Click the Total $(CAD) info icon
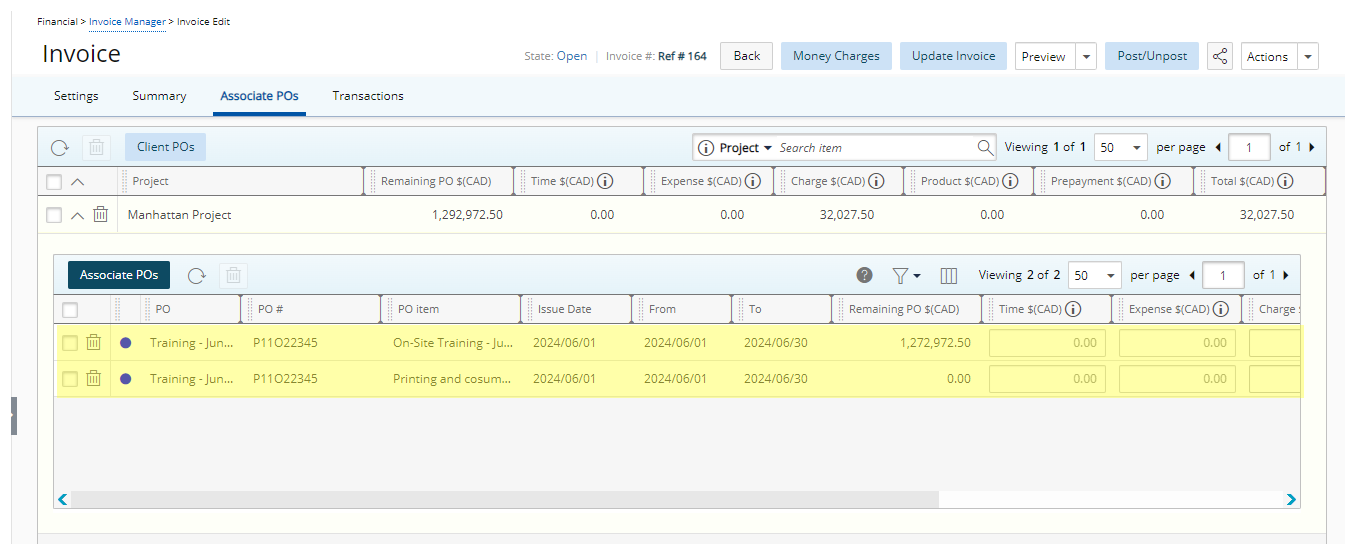Image resolution: width=1357 pixels, height=556 pixels. [x=1286, y=182]
